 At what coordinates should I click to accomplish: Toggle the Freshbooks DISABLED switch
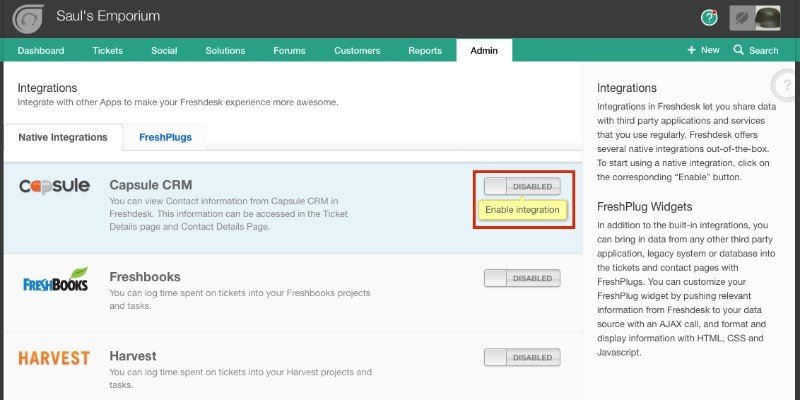pos(522,278)
